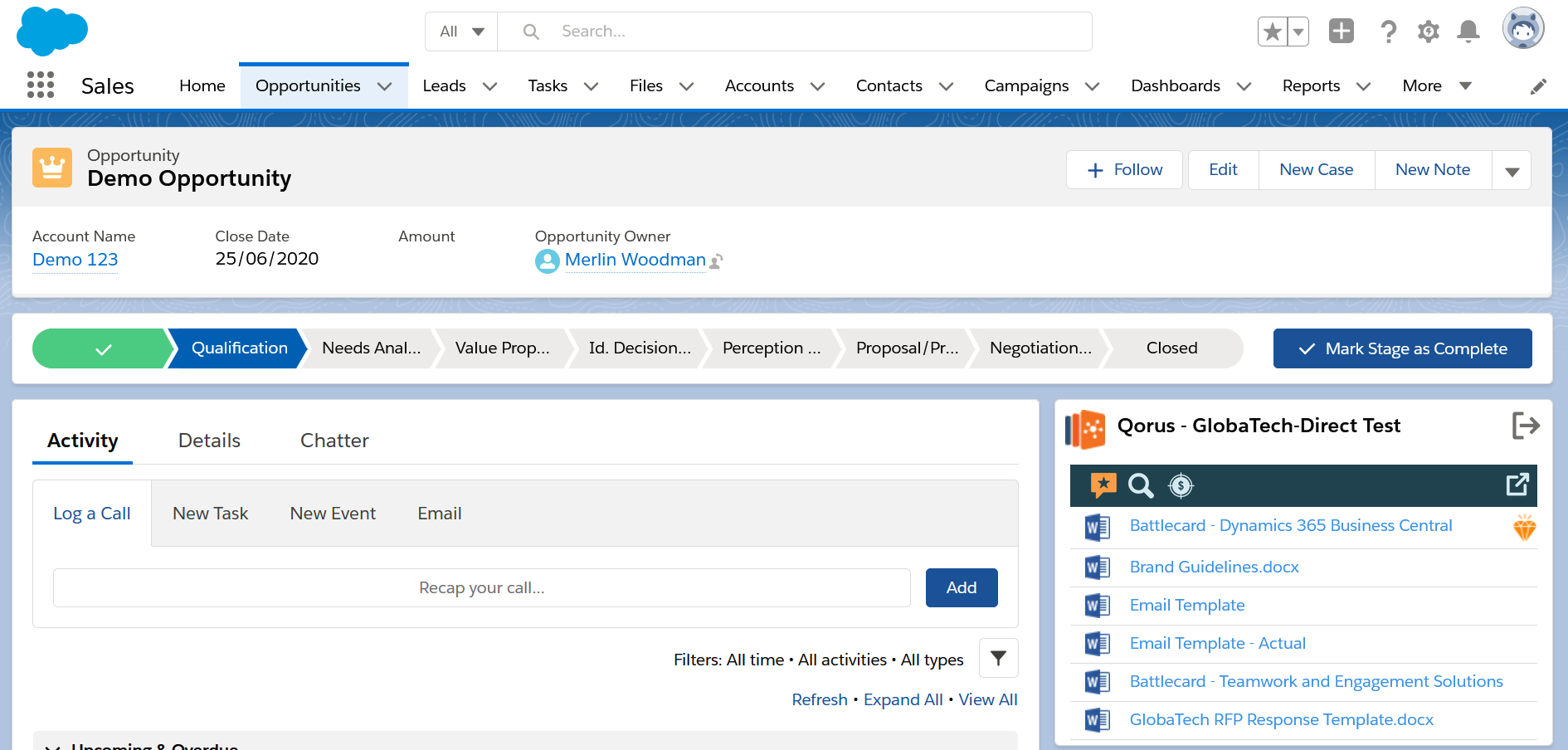Click Mark Stage as Complete button
The width and height of the screenshot is (1568, 750).
(1402, 348)
